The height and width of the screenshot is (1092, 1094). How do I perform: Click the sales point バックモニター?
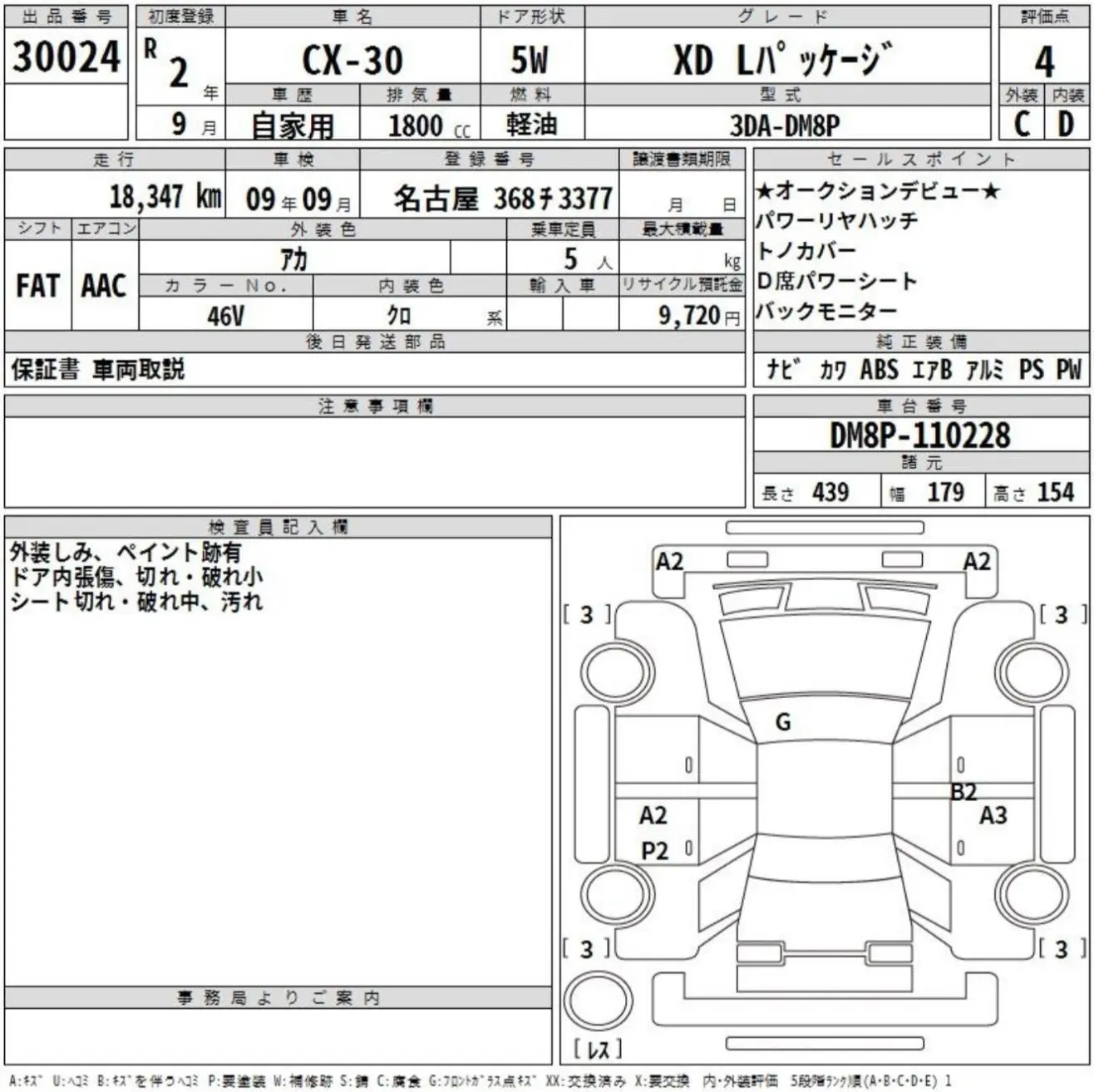pyautogui.click(x=827, y=311)
